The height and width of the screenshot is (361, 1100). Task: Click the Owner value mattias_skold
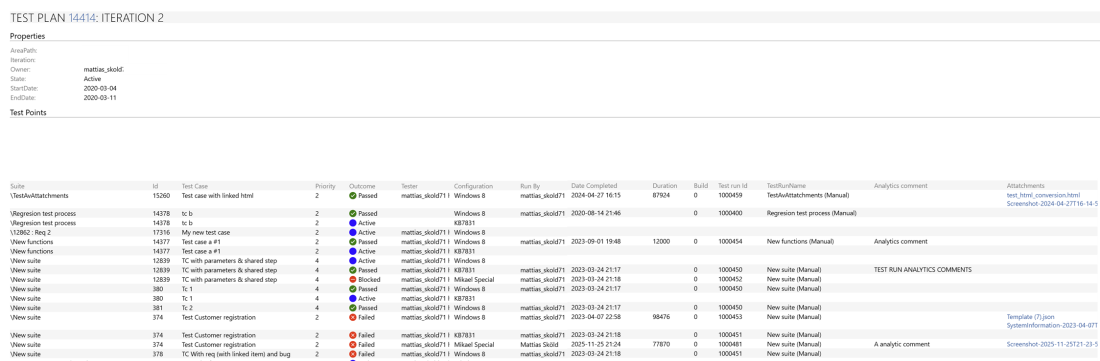click(104, 70)
